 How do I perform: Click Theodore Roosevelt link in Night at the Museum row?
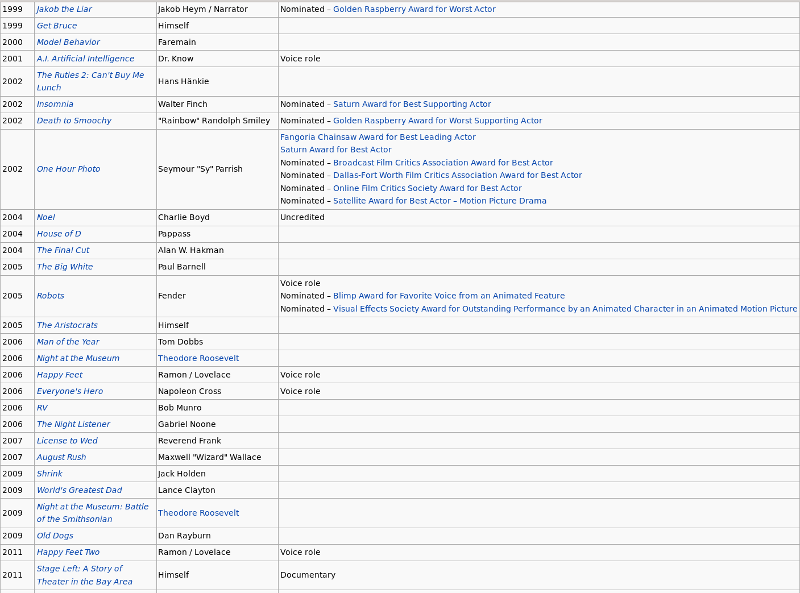coord(198,358)
